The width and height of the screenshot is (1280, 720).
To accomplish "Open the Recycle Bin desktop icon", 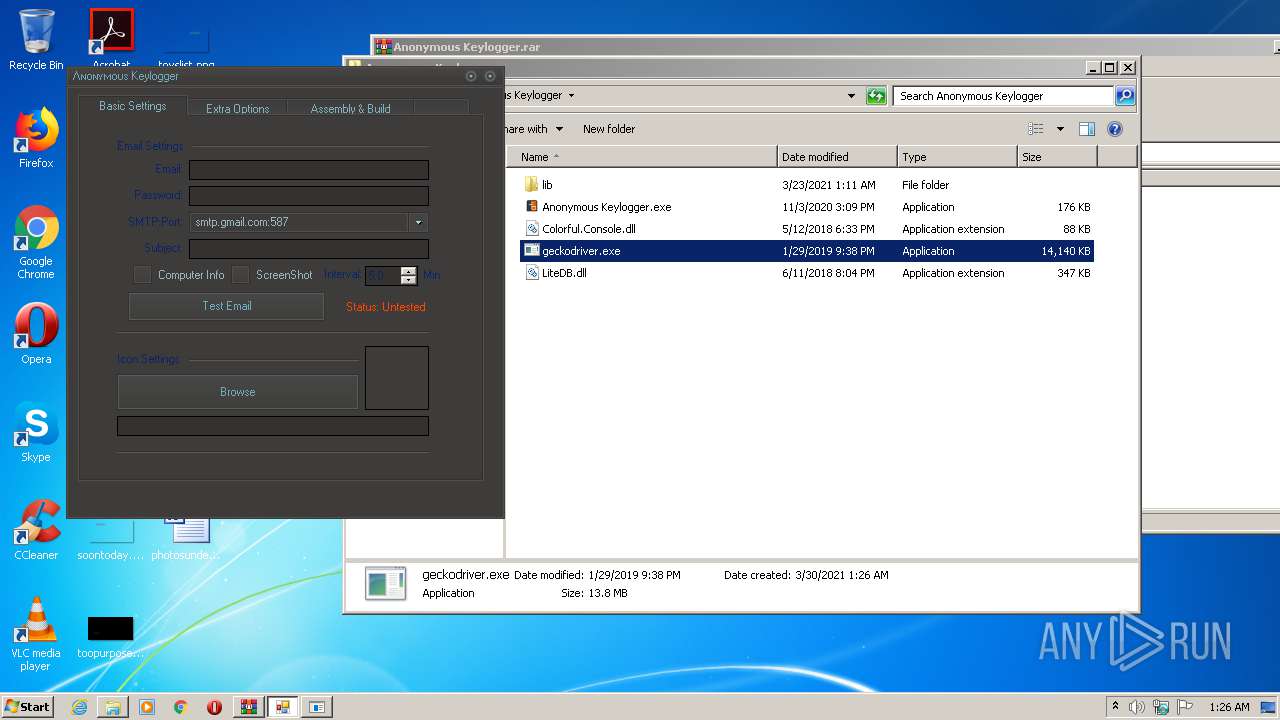I will [x=36, y=40].
